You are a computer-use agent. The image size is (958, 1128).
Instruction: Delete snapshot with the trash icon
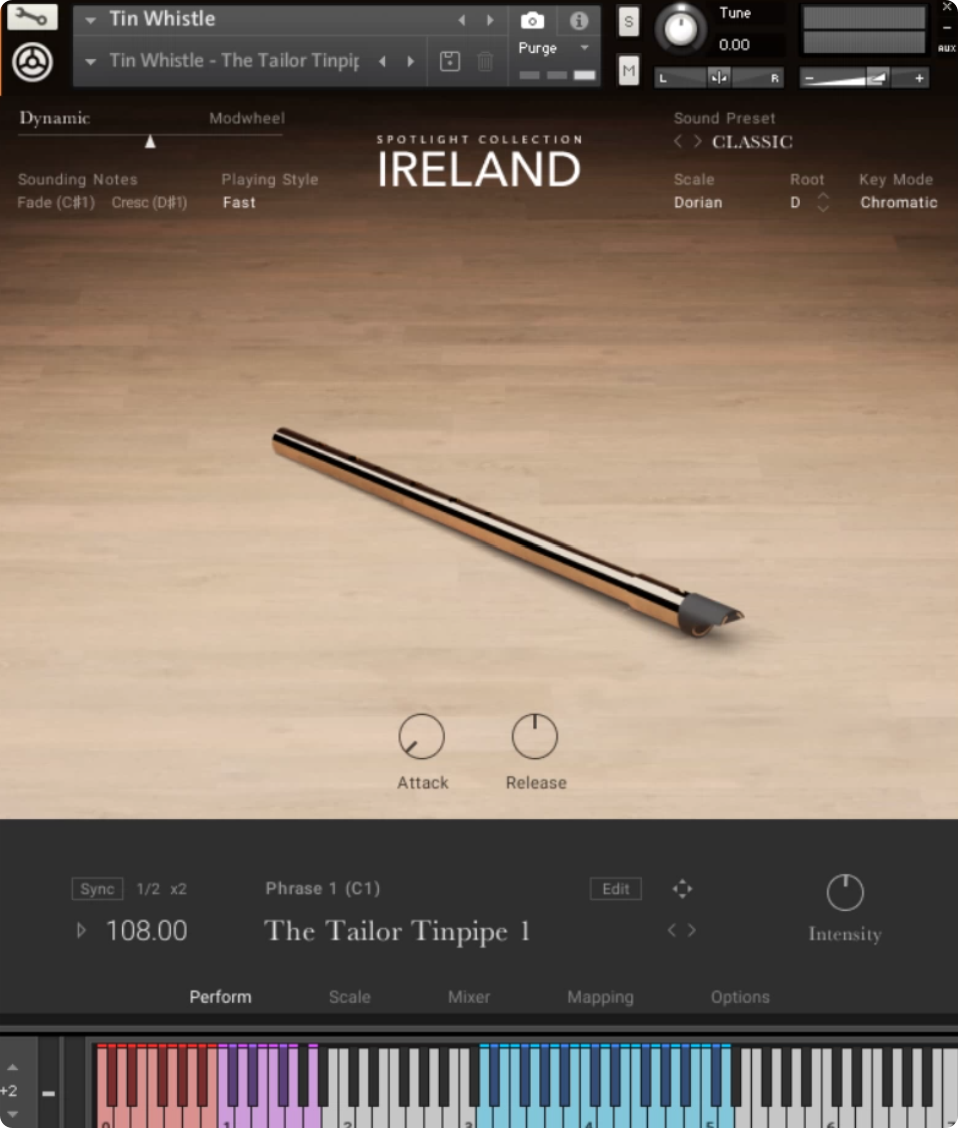[485, 61]
